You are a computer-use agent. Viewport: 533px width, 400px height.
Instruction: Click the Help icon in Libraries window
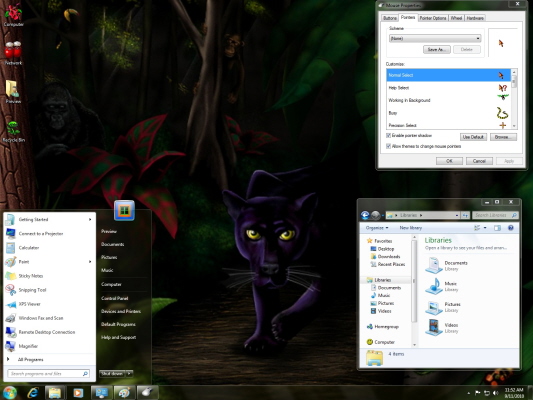511,228
